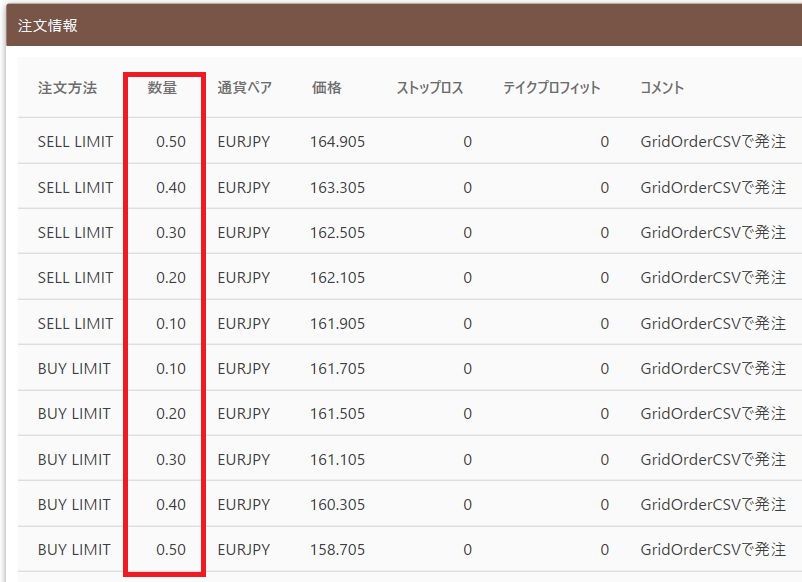
Task: Click the price value 161.505
Action: 338,414
